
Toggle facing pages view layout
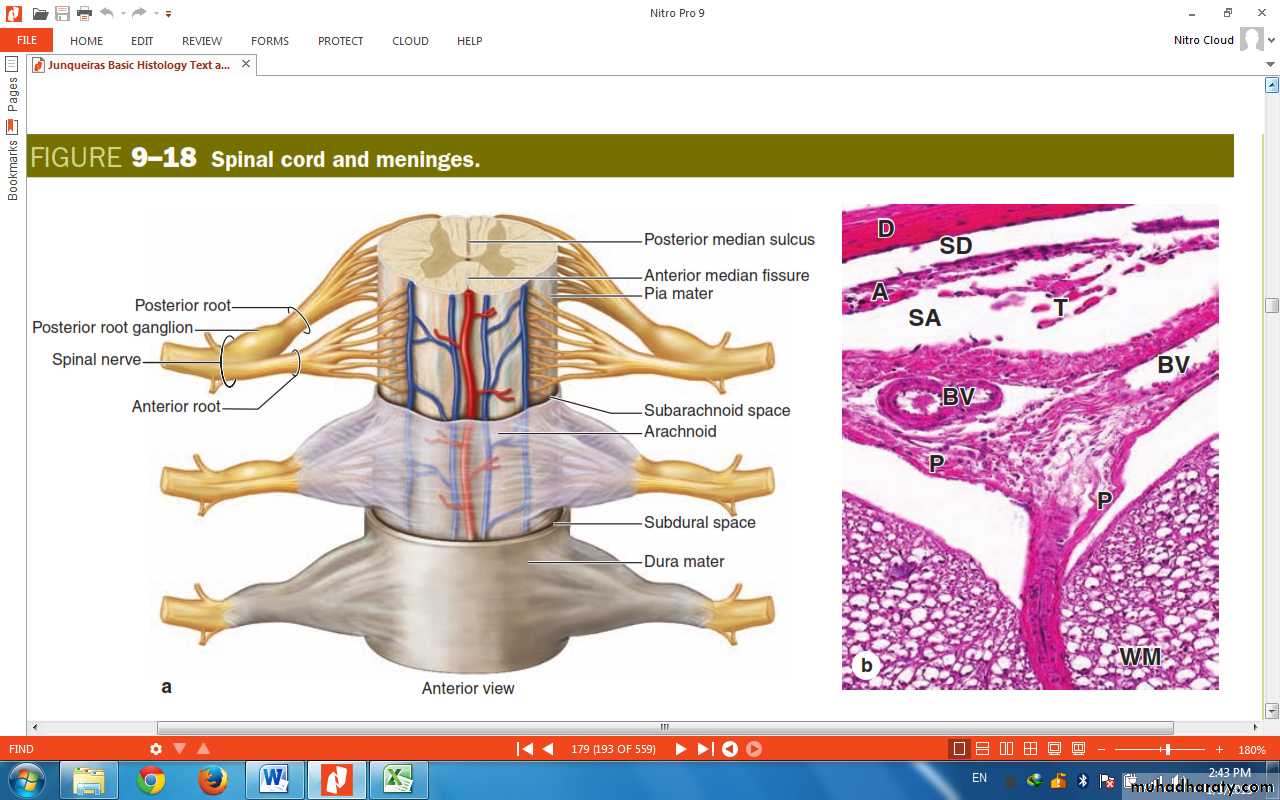[1006, 749]
